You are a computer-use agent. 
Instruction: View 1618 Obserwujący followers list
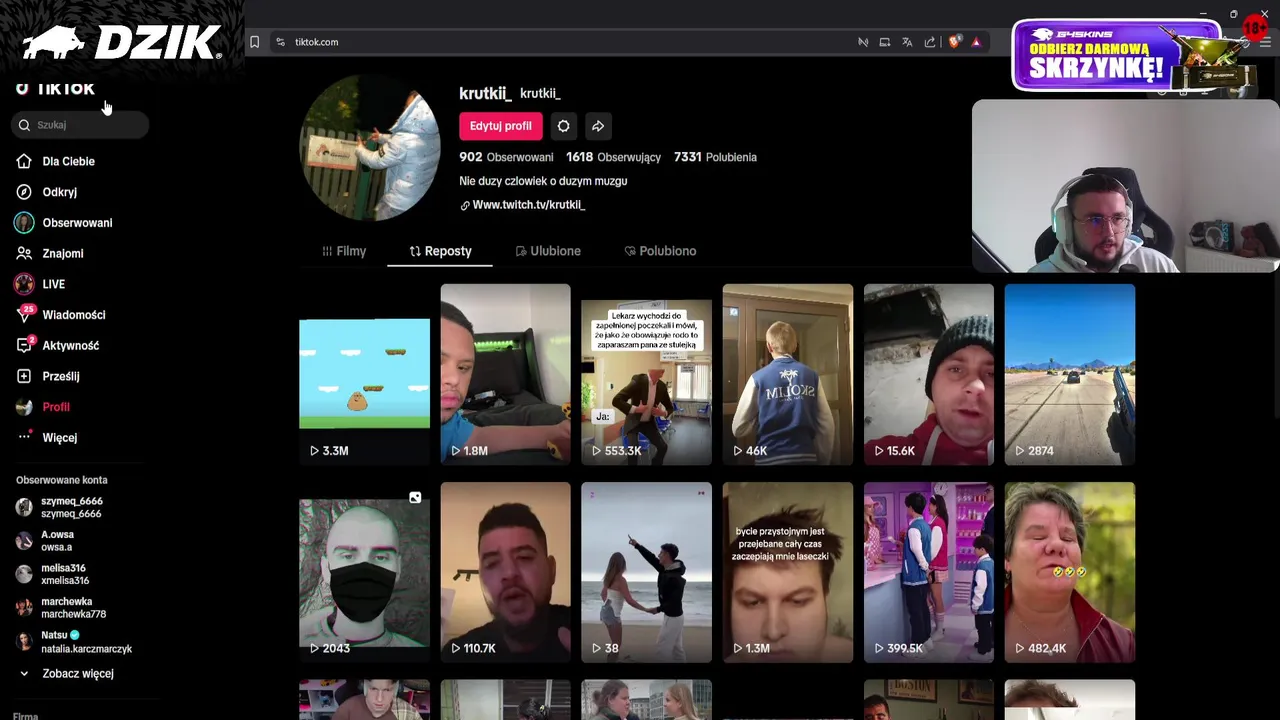[613, 157]
